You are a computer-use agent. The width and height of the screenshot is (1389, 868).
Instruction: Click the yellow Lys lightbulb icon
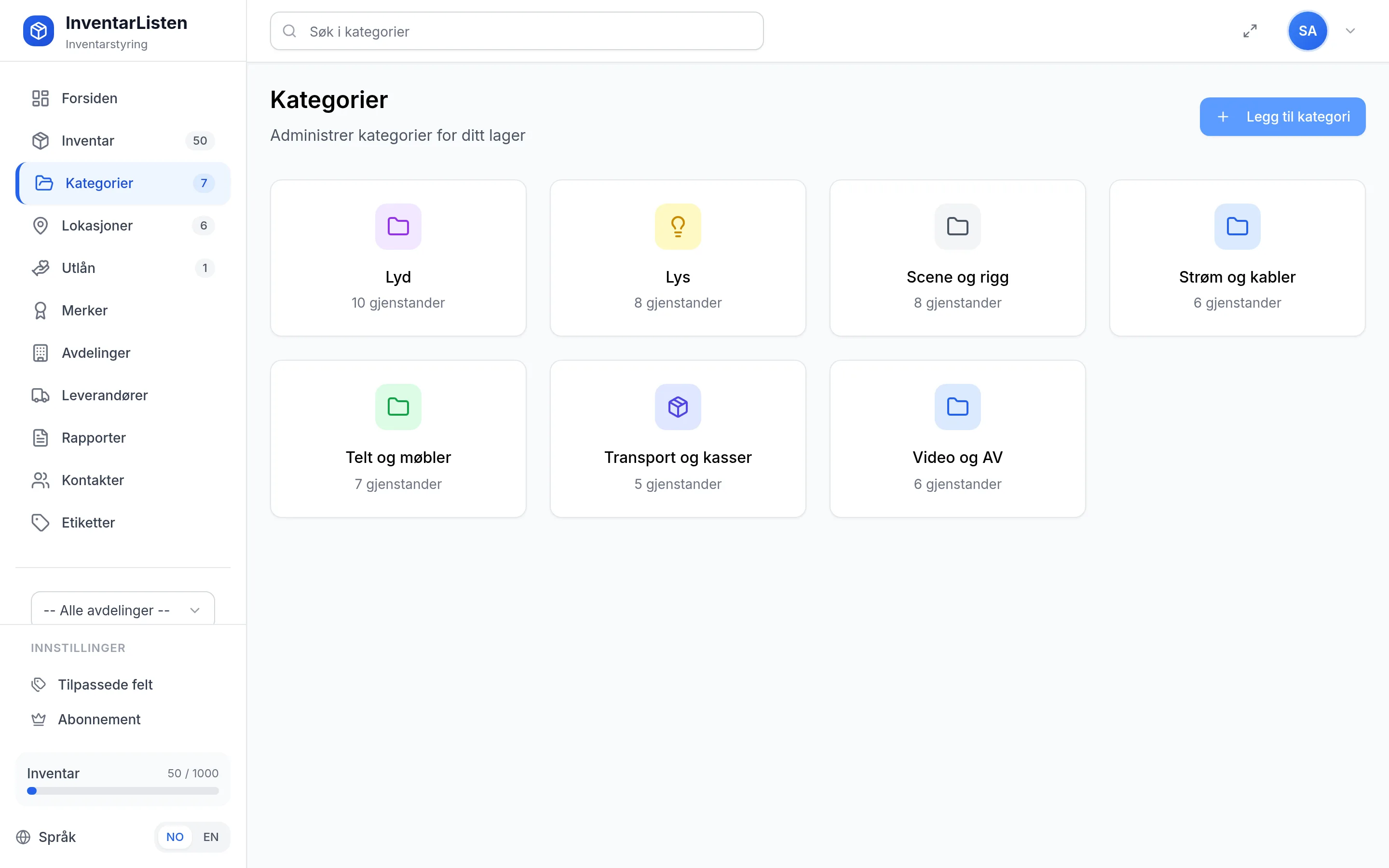tap(678, 227)
